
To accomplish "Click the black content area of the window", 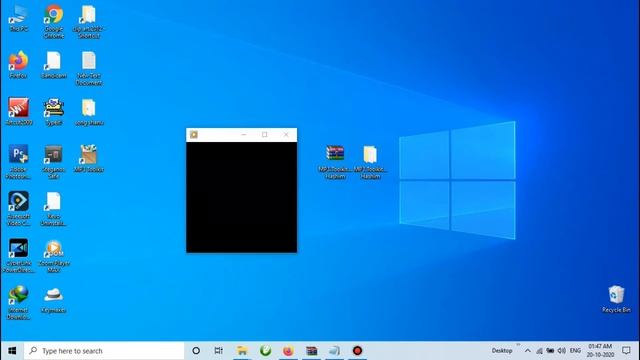I will point(242,197).
